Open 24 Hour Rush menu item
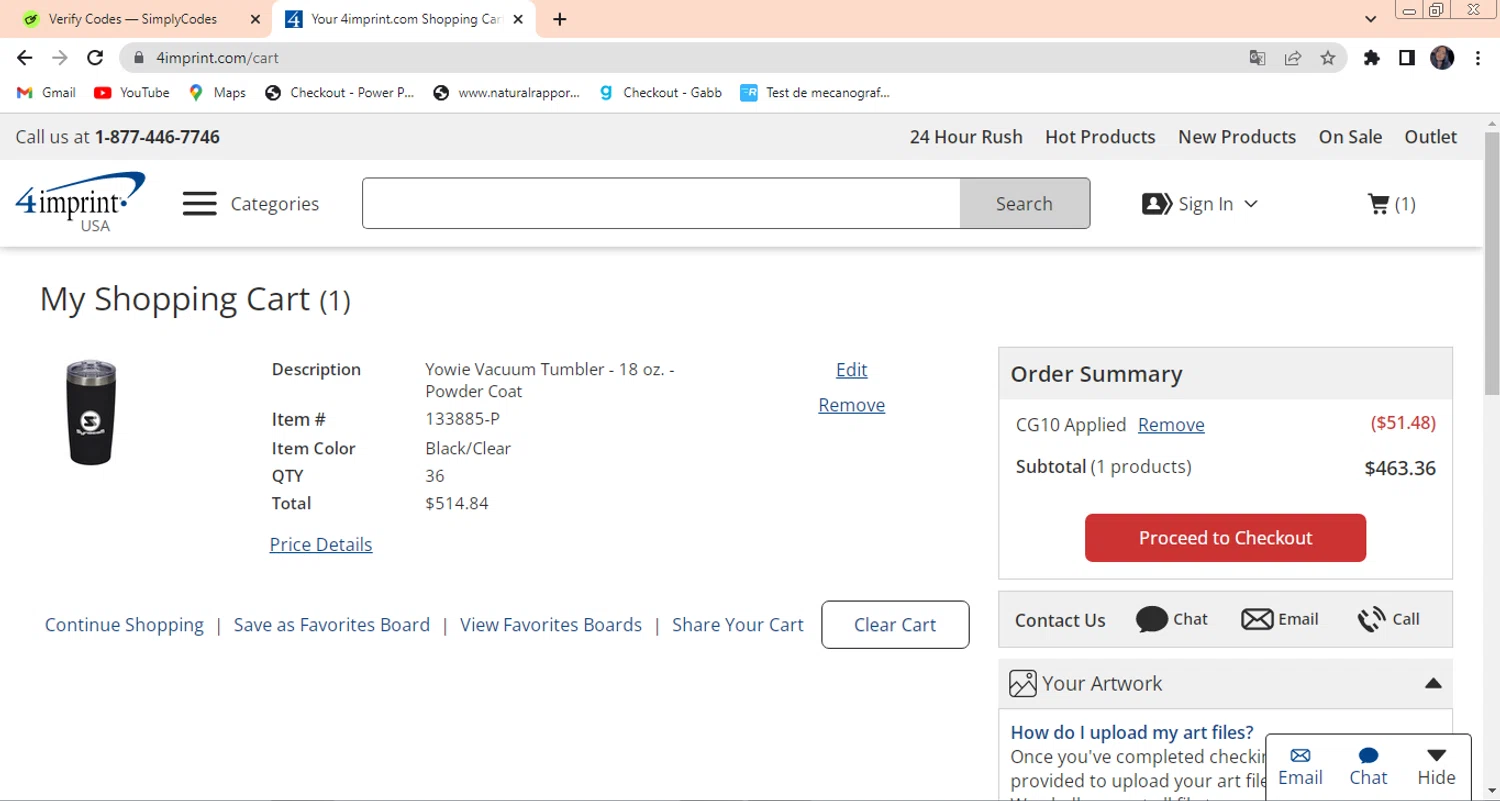This screenshot has height=801, width=1500. point(966,137)
